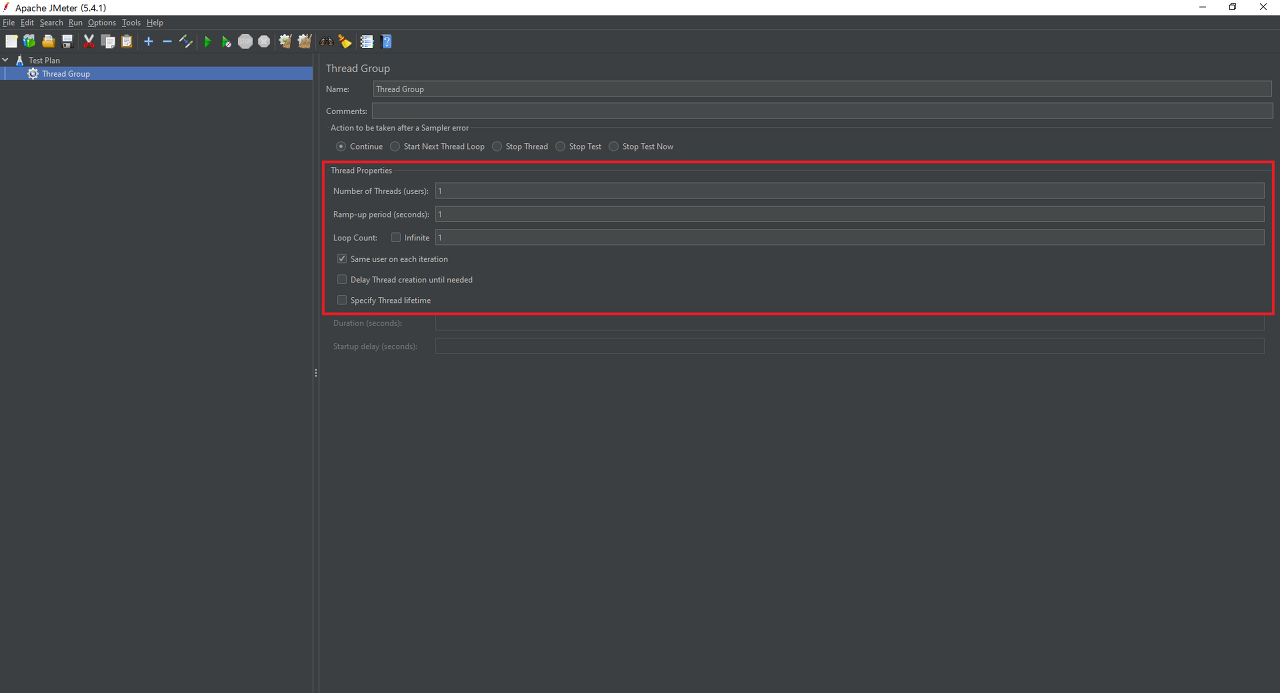This screenshot has height=693, width=1280.
Task: Minimize the JMeter window
Action: click(x=1201, y=7)
